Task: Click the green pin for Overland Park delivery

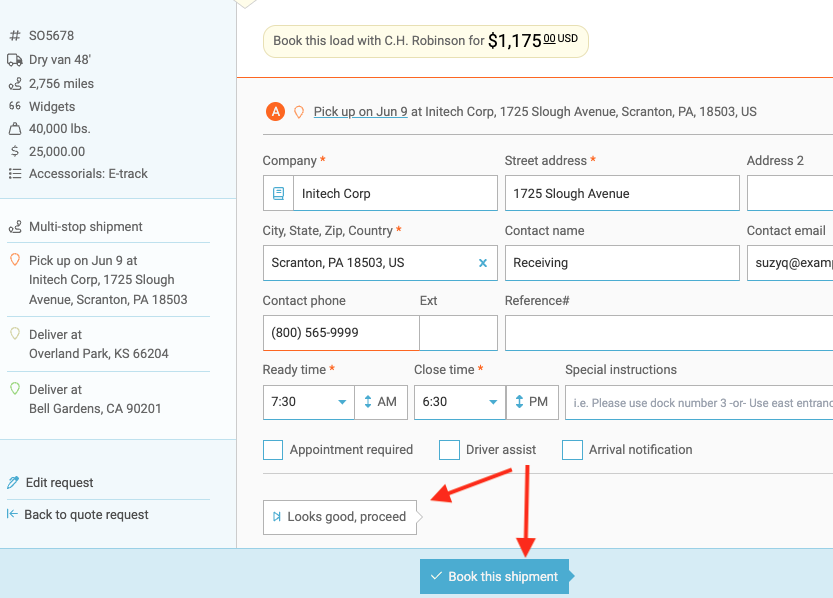Action: point(14,334)
